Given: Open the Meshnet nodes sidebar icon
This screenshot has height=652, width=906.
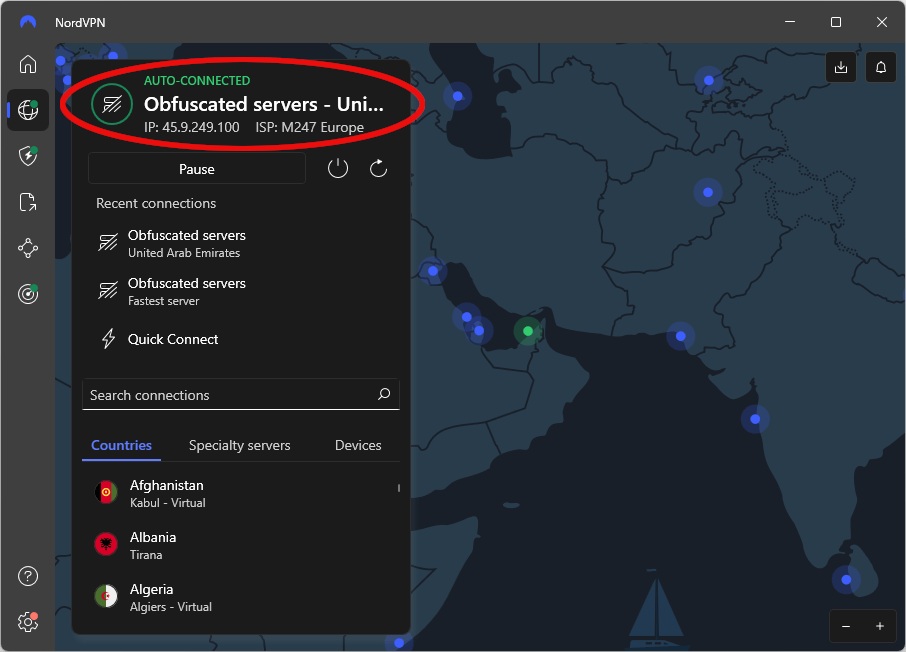Looking at the screenshot, I should click(x=28, y=249).
